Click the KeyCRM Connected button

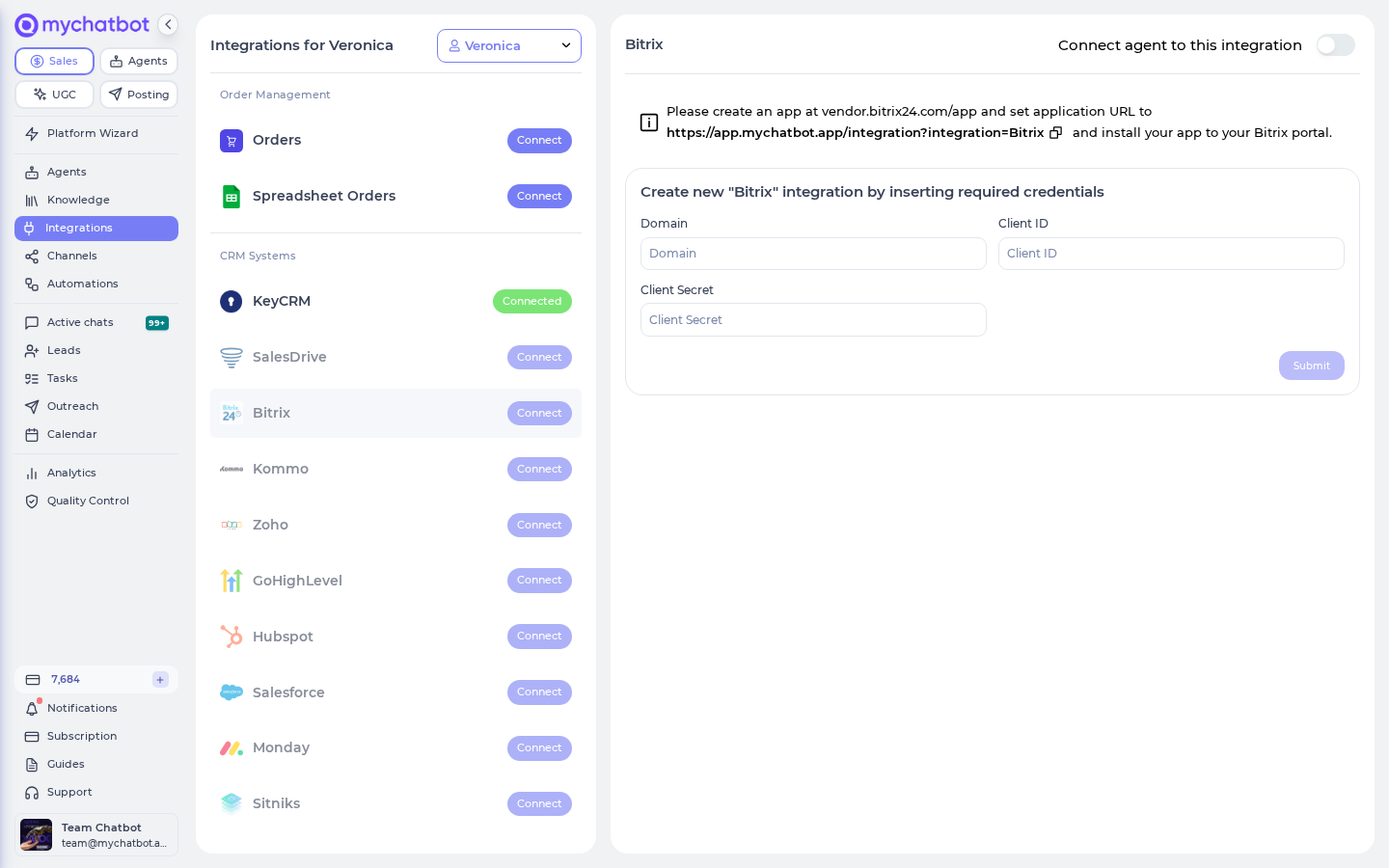[532, 302]
